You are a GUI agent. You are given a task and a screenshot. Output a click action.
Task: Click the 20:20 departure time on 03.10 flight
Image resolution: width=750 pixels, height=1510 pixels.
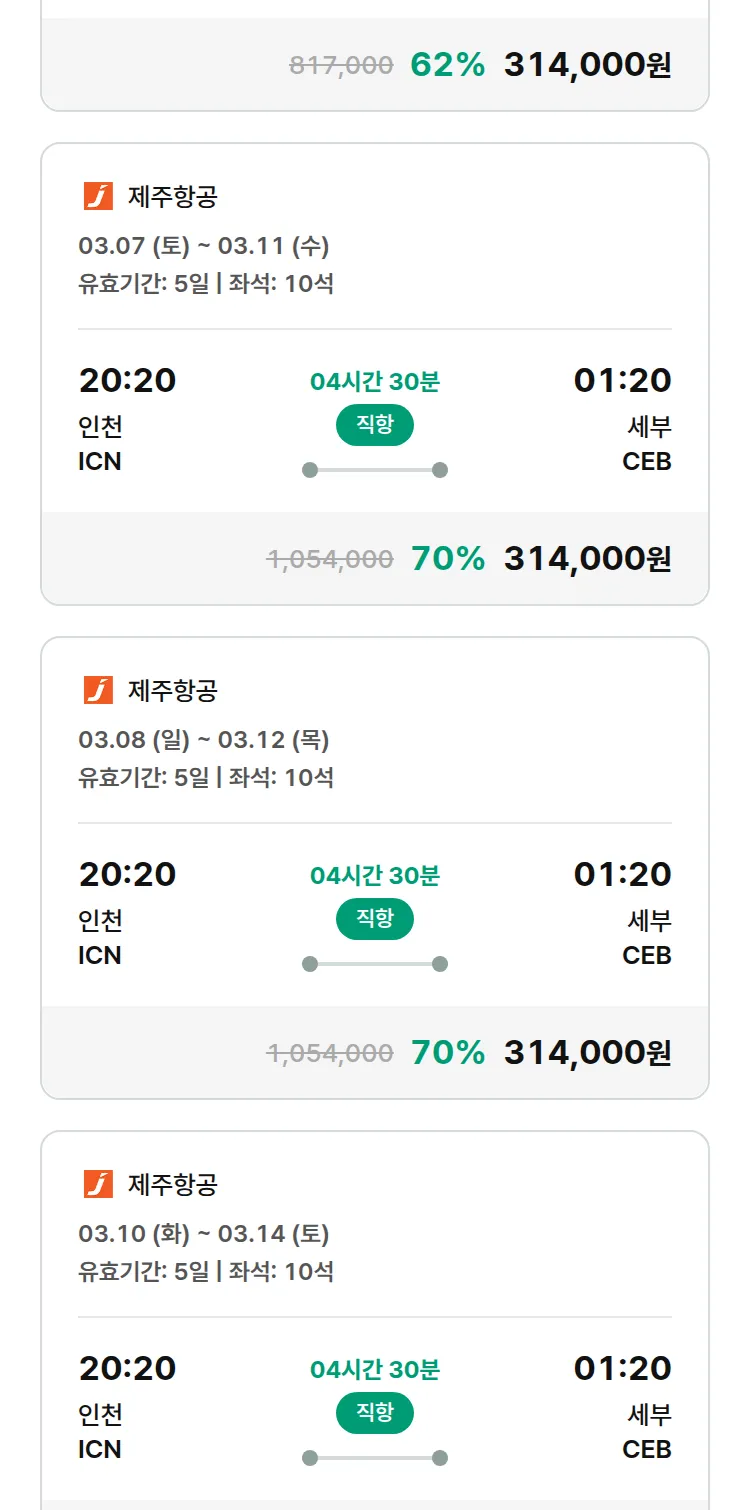click(127, 1368)
